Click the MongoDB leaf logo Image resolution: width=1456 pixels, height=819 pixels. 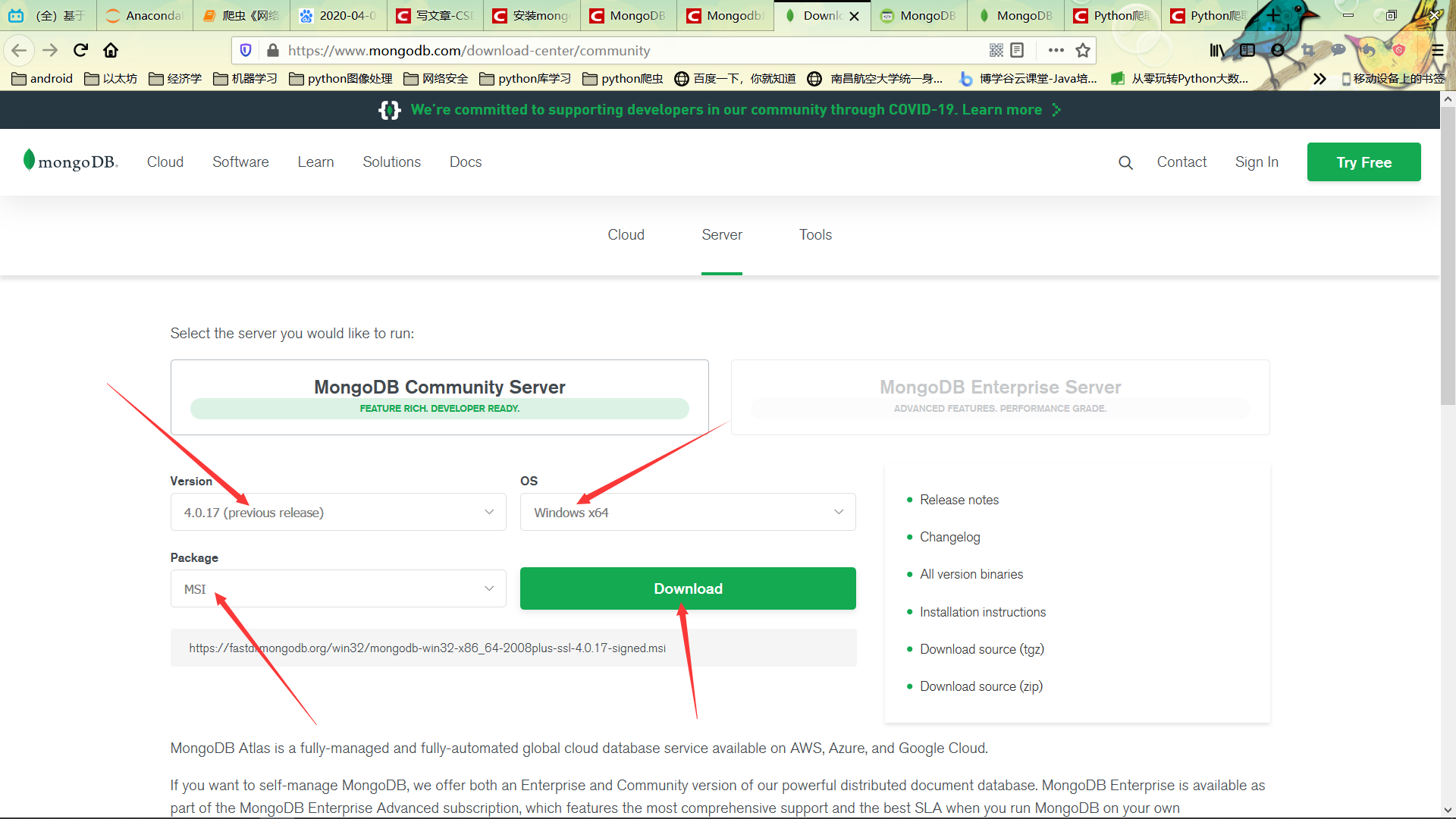(x=71, y=162)
